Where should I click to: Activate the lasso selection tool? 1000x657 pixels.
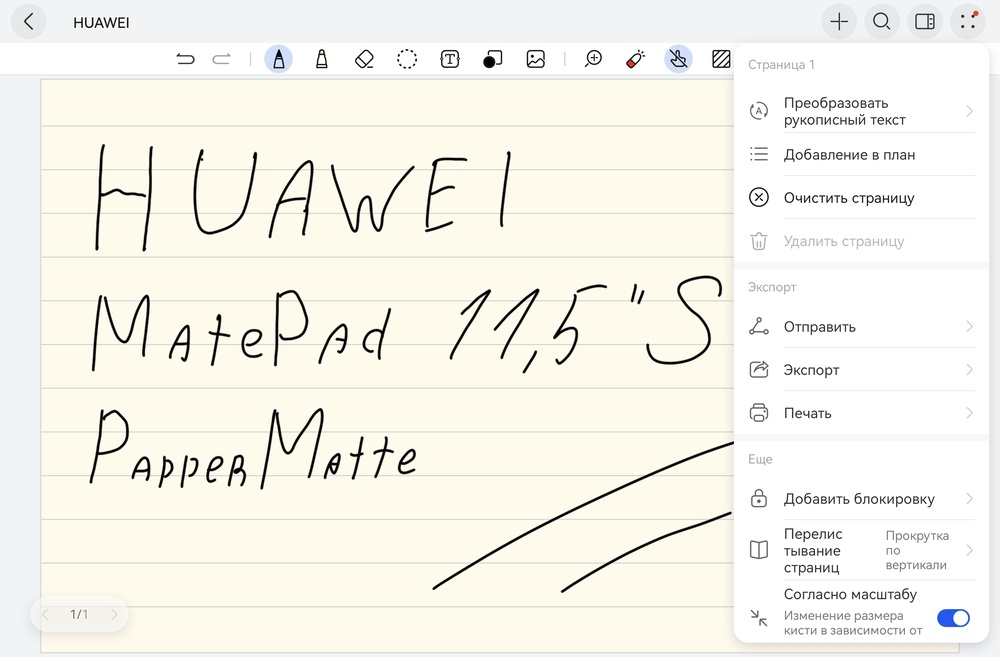(407, 59)
